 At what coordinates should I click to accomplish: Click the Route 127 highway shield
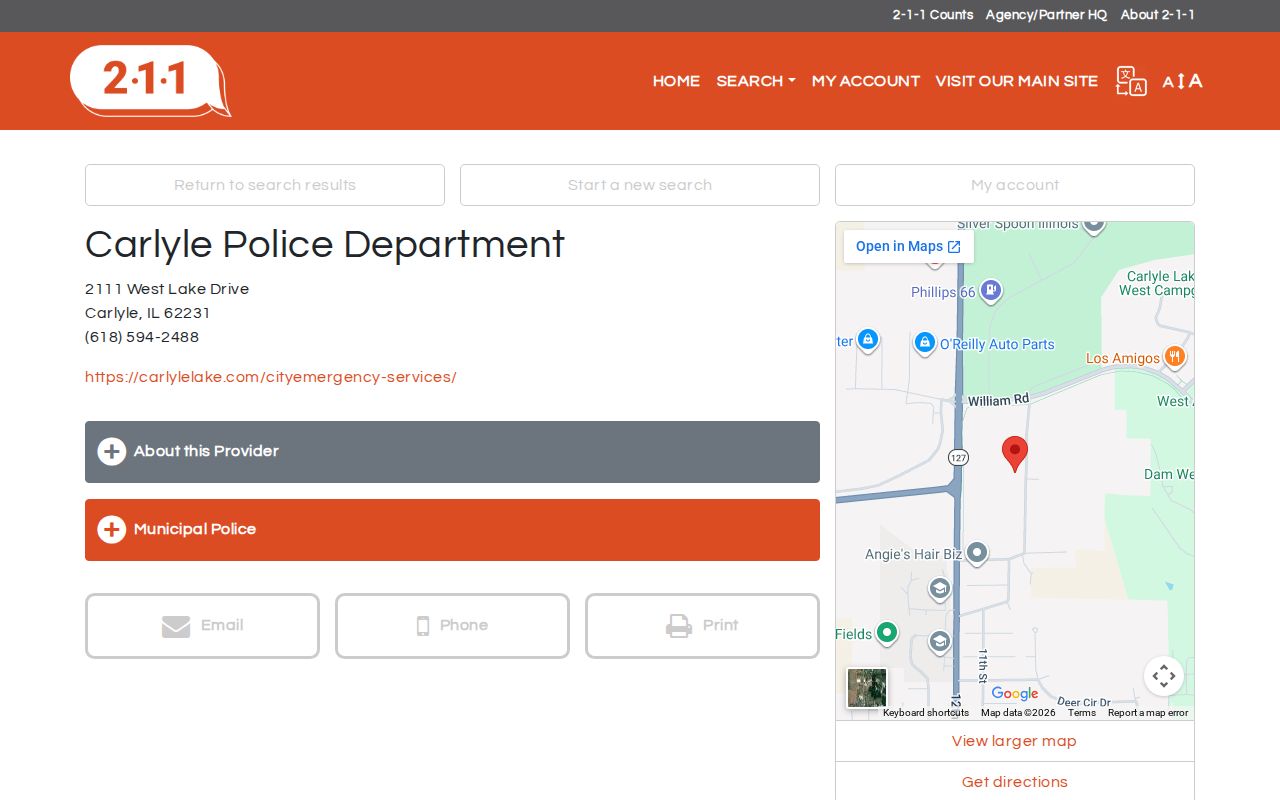coord(958,457)
